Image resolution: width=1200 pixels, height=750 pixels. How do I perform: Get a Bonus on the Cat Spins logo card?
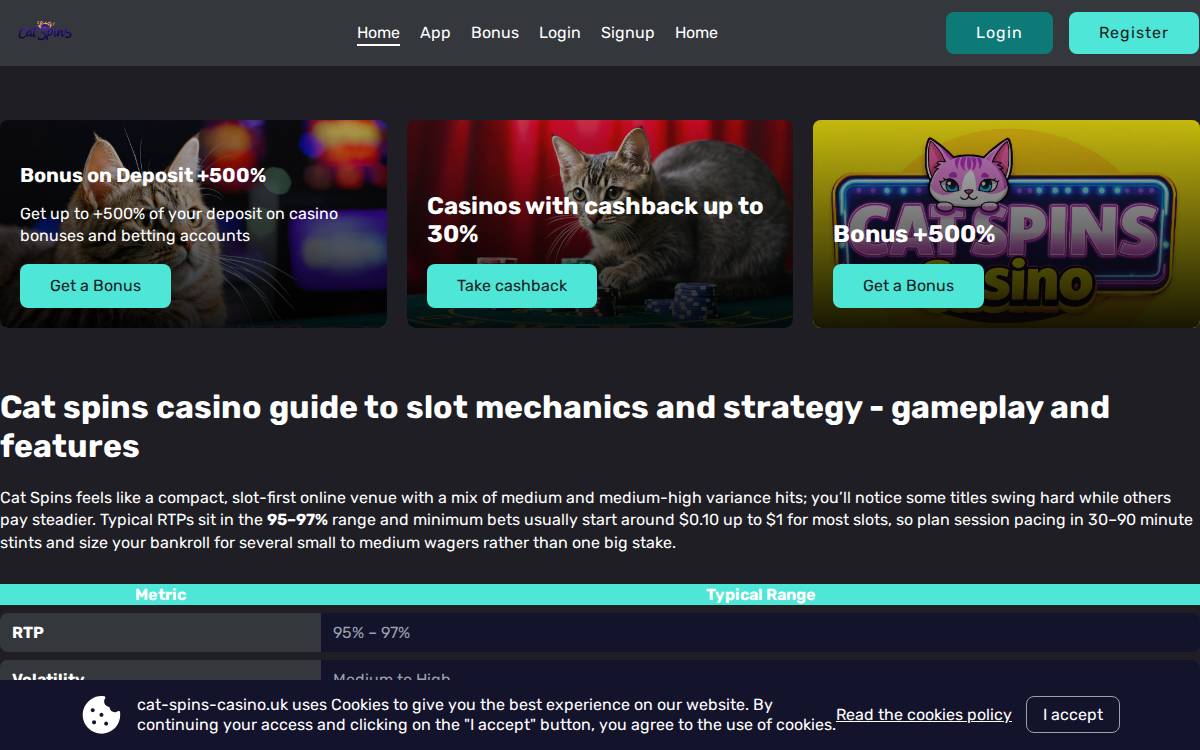[x=908, y=286]
